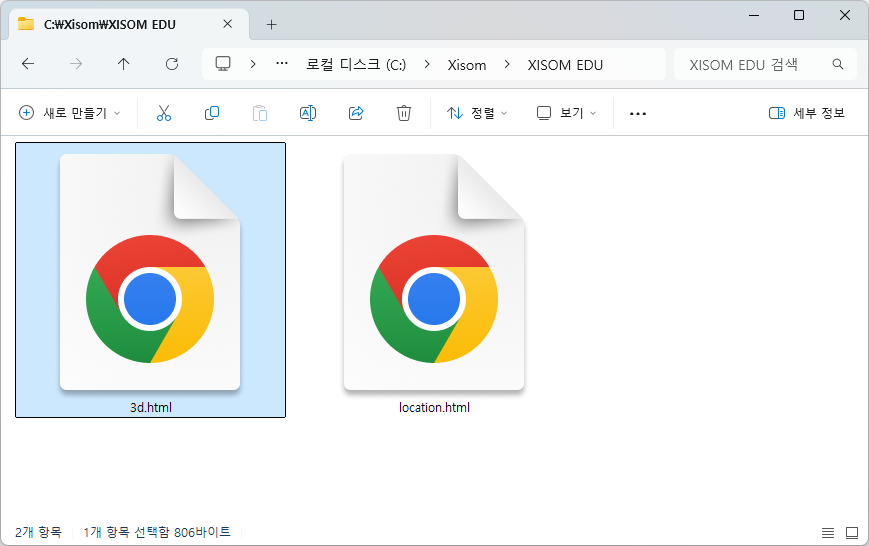
Task: Open the See more ellipsis menu
Action: click(638, 114)
